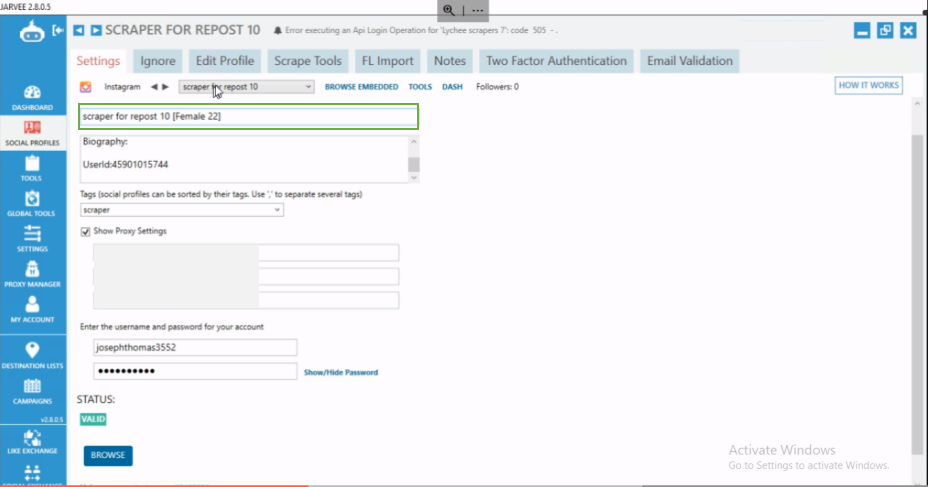
Task: Click HOW IT WORKS button
Action: point(868,85)
